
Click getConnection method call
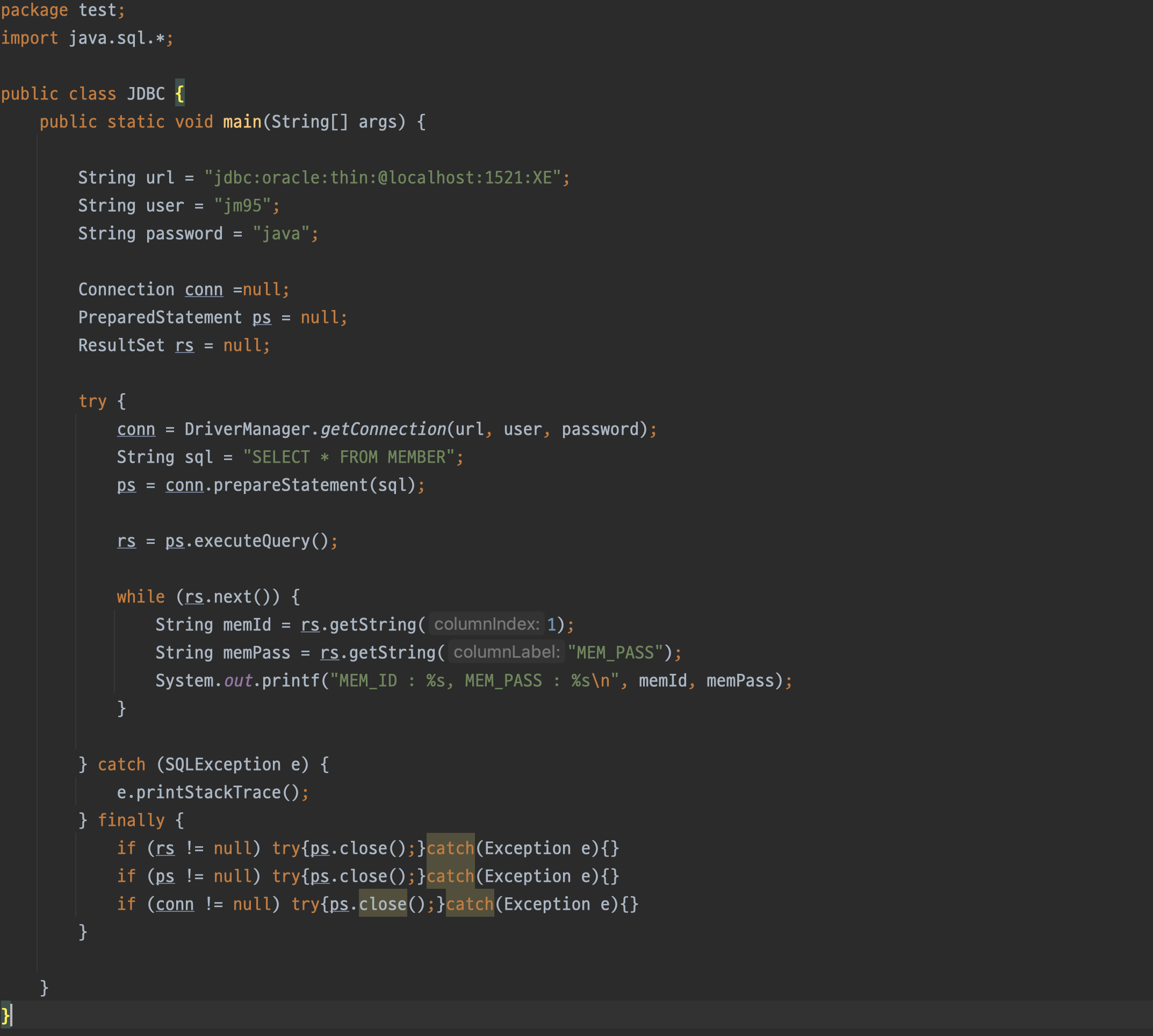[383, 429]
